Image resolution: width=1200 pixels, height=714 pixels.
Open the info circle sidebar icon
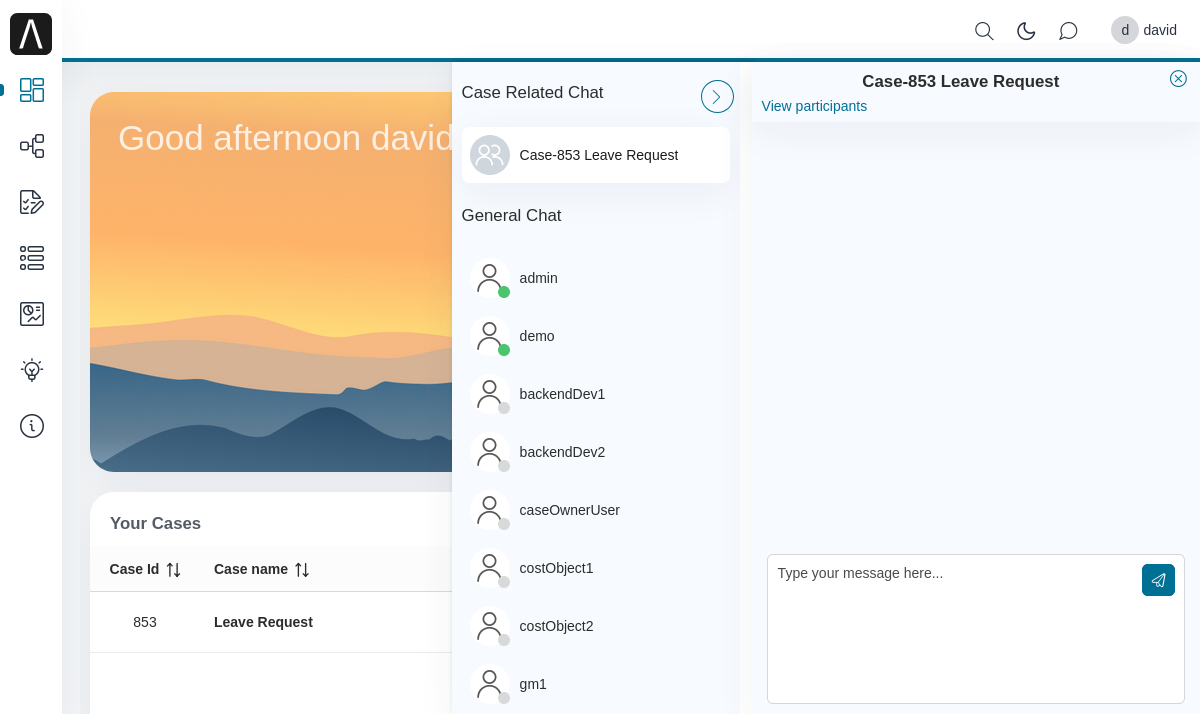32,426
